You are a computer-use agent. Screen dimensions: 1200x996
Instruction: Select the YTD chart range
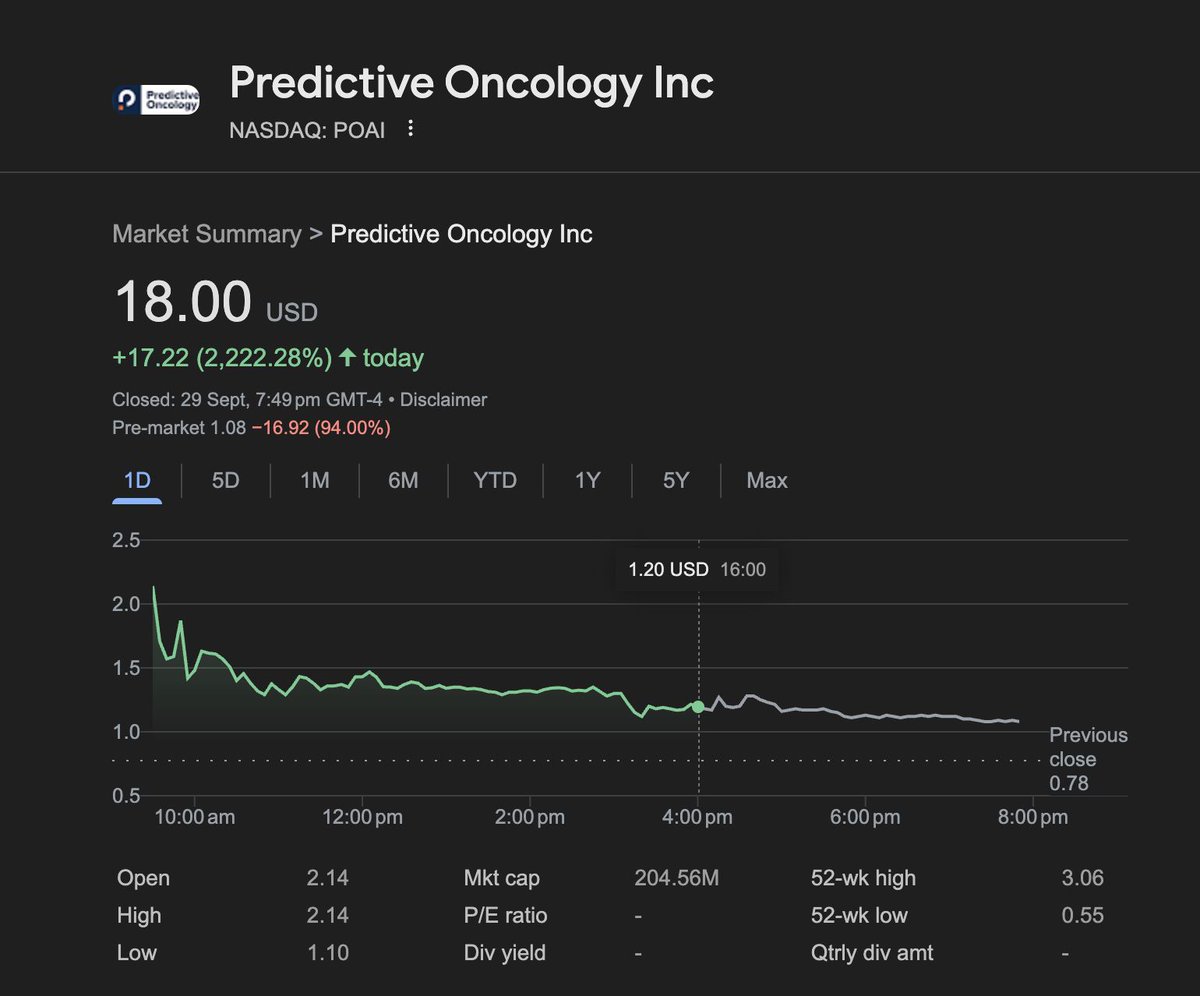495,481
